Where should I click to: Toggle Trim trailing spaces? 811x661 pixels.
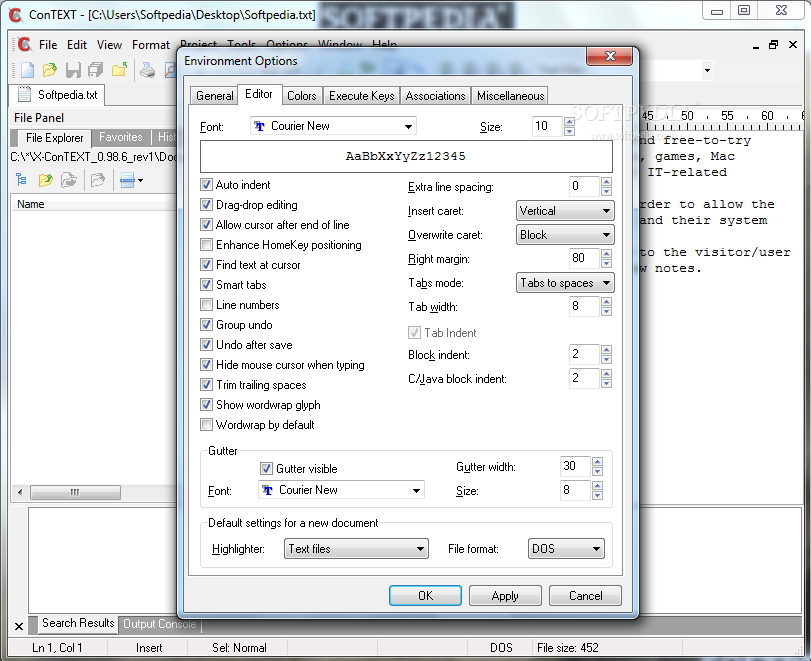206,385
